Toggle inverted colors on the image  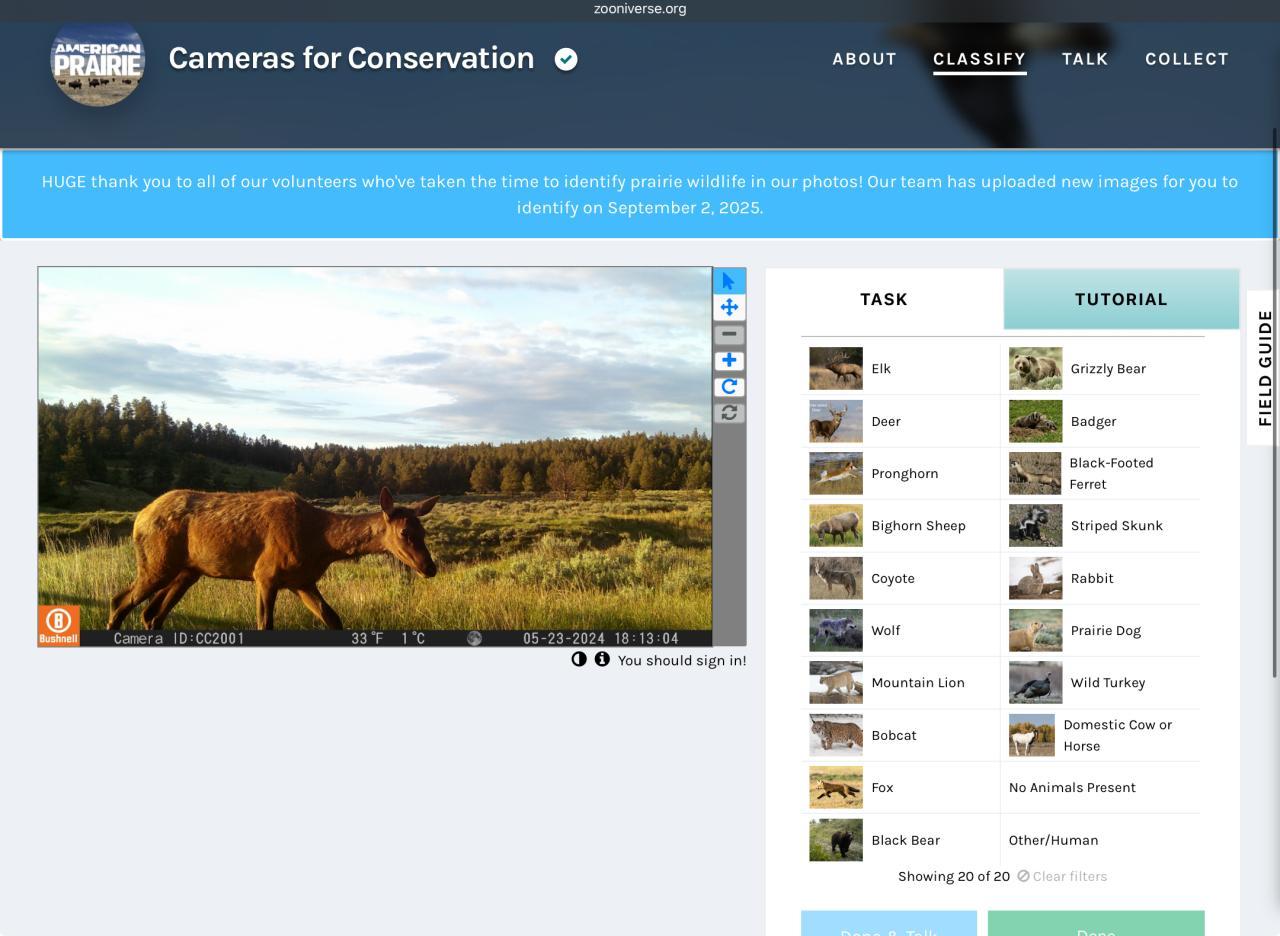click(579, 659)
